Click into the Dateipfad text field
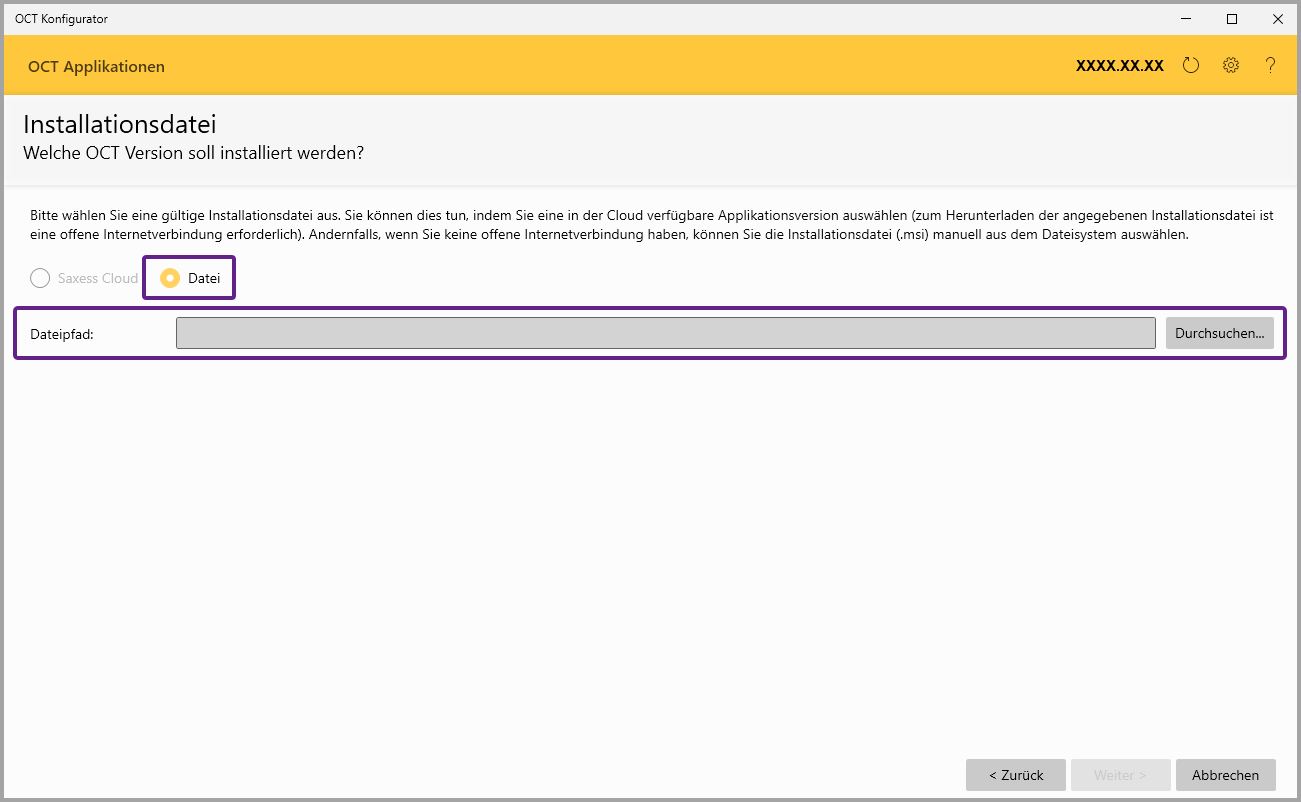Image resolution: width=1301 pixels, height=802 pixels. (x=665, y=333)
